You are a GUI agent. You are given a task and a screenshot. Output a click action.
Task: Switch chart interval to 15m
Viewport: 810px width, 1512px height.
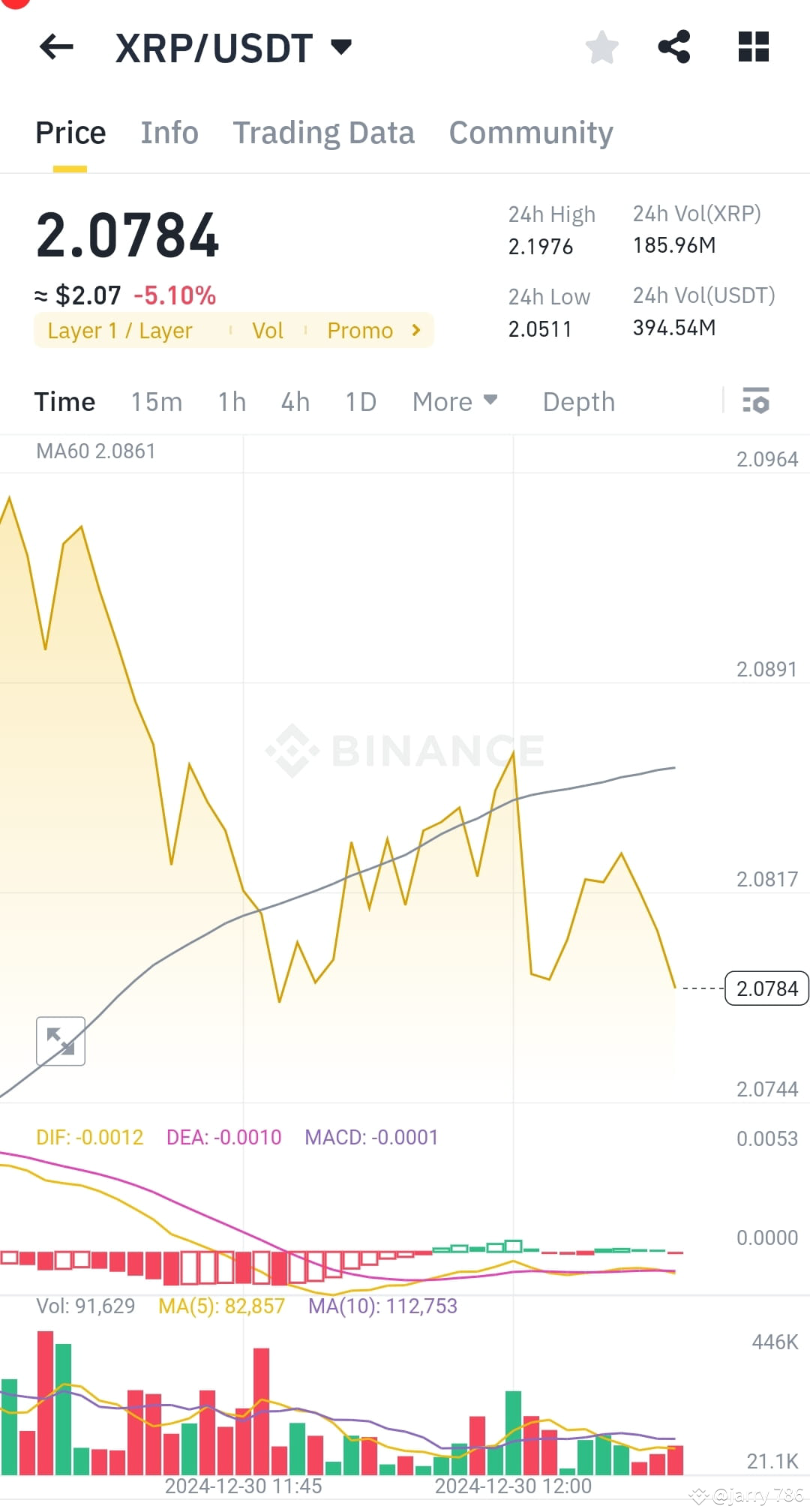155,402
